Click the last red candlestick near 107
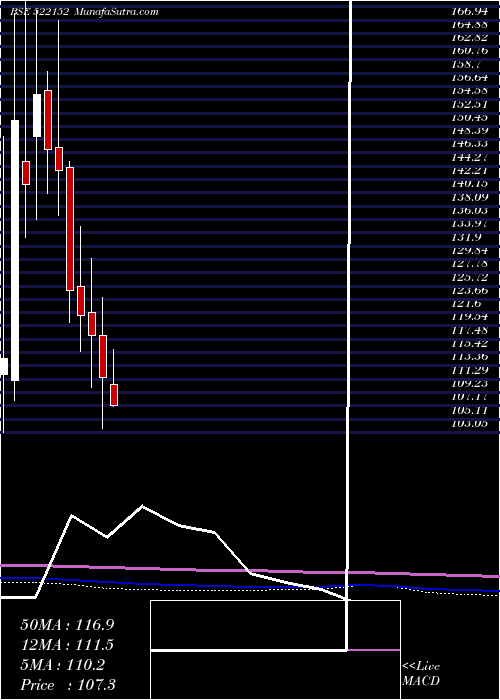500x700 pixels. [114, 395]
